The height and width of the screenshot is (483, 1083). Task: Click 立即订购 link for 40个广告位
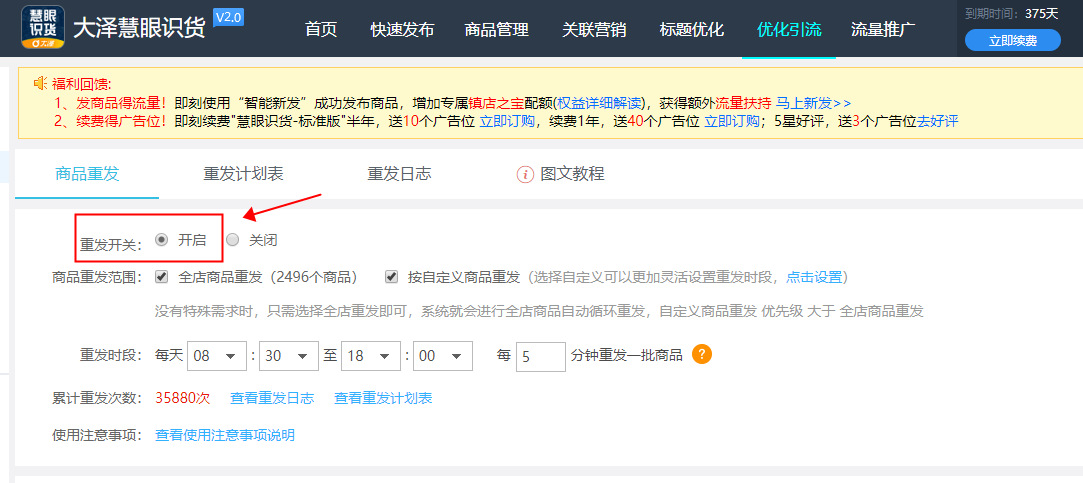[731, 122]
